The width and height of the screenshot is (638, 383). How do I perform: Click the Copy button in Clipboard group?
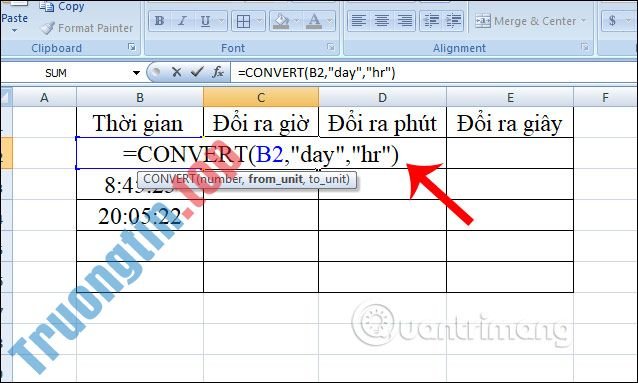point(62,6)
